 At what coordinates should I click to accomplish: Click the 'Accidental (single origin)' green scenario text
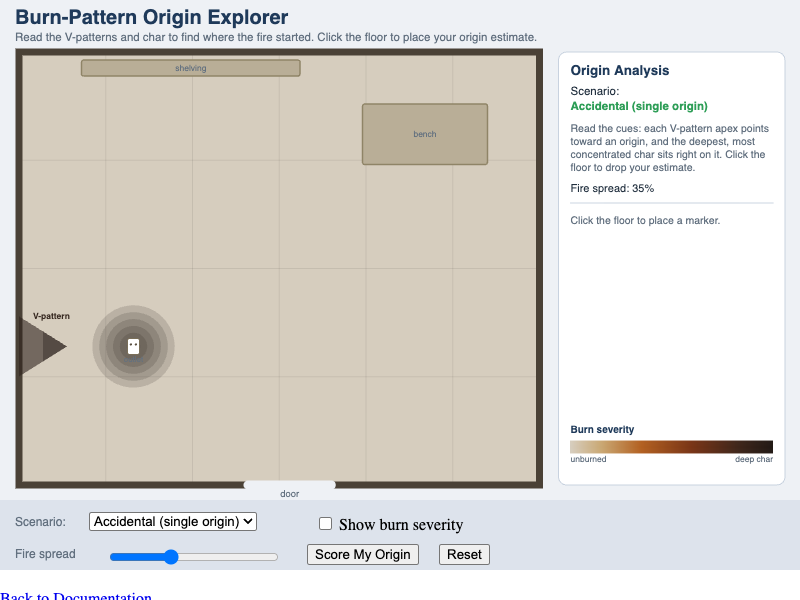[639, 106]
